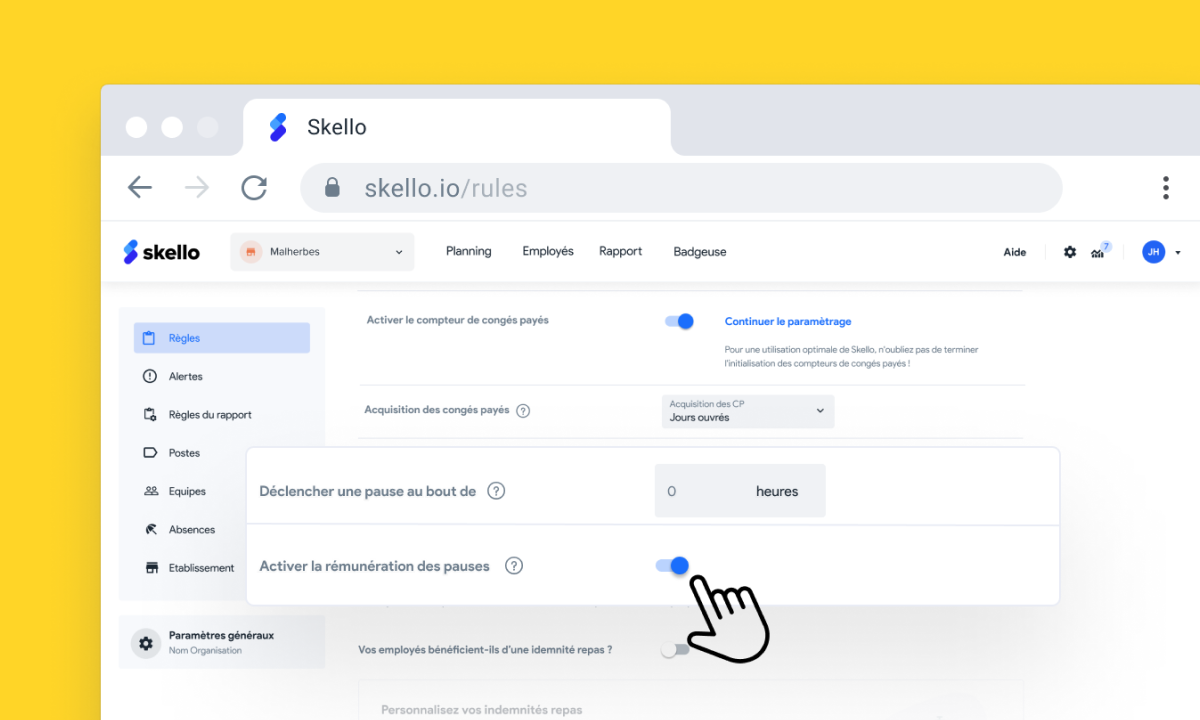This screenshot has width=1200, height=720.
Task: Open the Badgeuse menu
Action: point(700,252)
